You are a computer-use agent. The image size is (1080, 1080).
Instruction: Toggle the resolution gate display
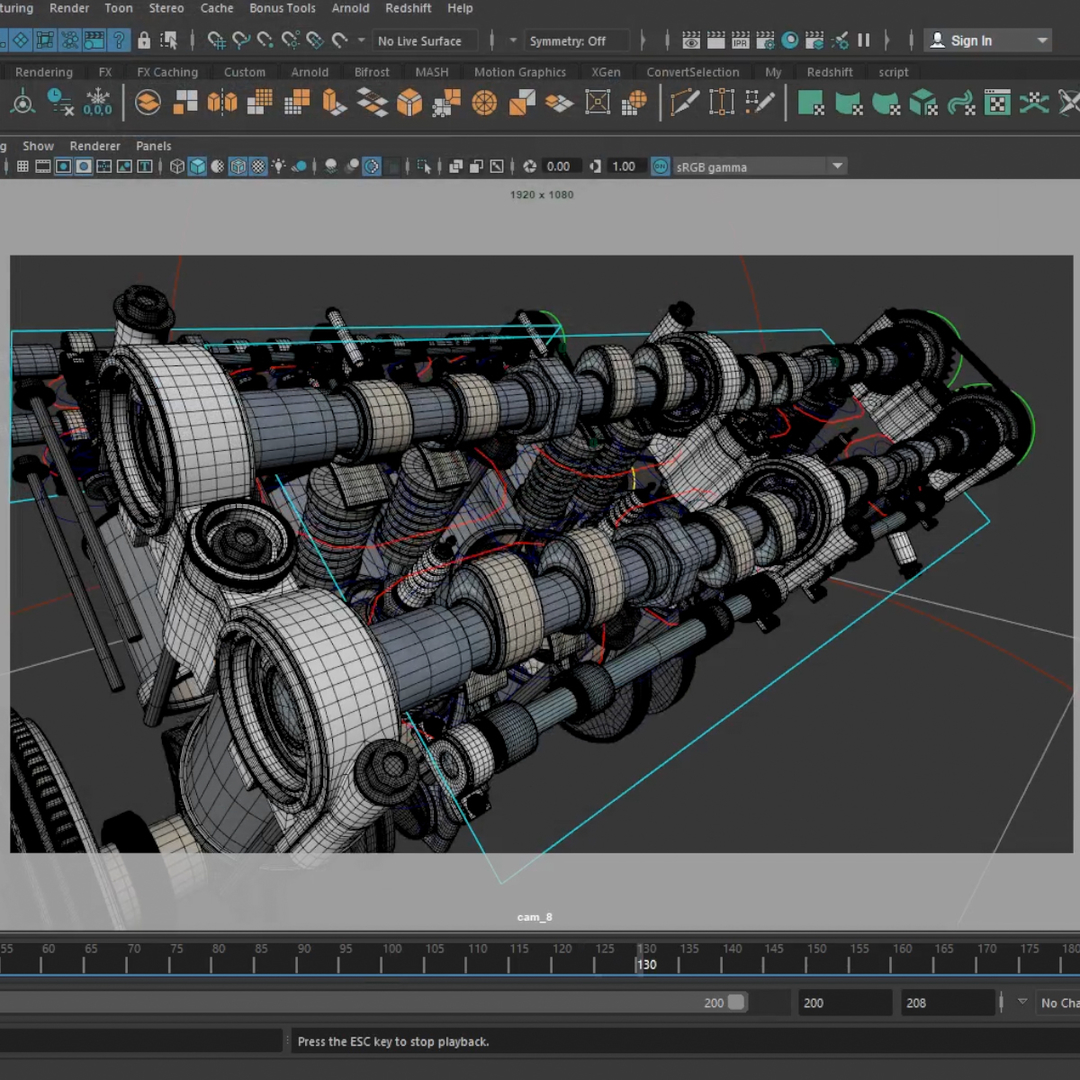(x=63, y=166)
